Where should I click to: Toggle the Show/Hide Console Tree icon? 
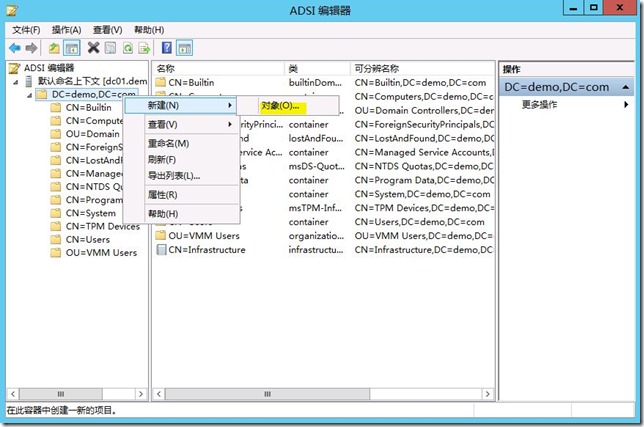point(72,48)
